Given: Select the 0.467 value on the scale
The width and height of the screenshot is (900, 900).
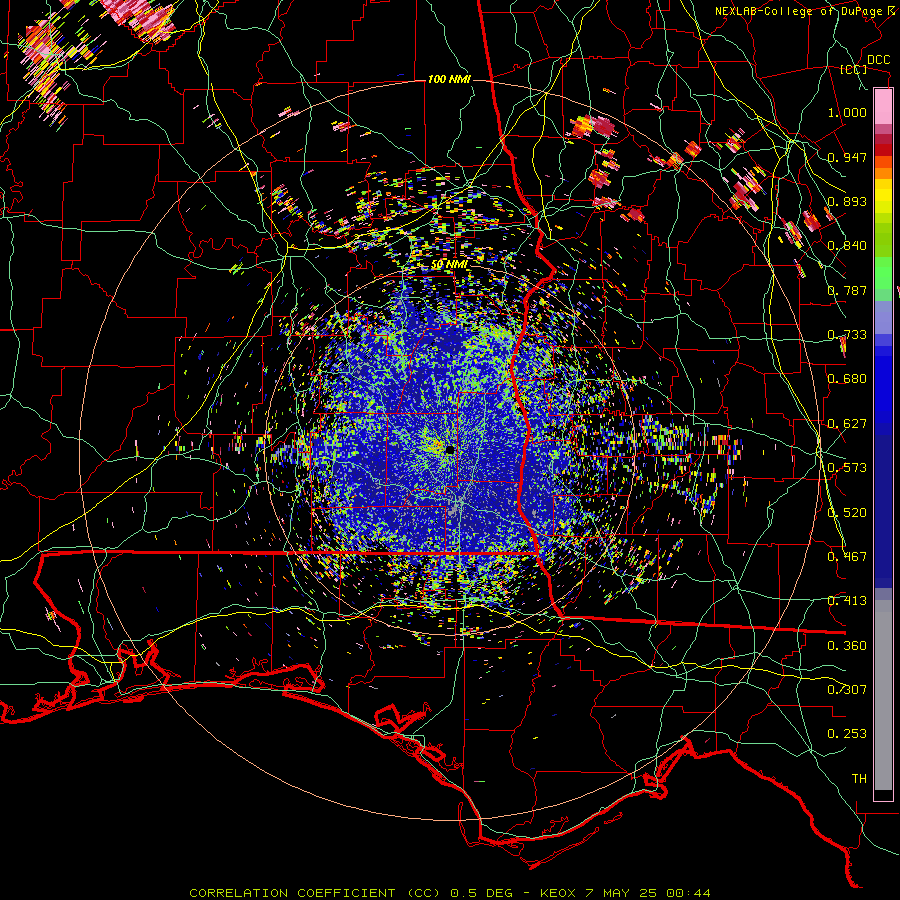Looking at the screenshot, I should click(x=847, y=557).
